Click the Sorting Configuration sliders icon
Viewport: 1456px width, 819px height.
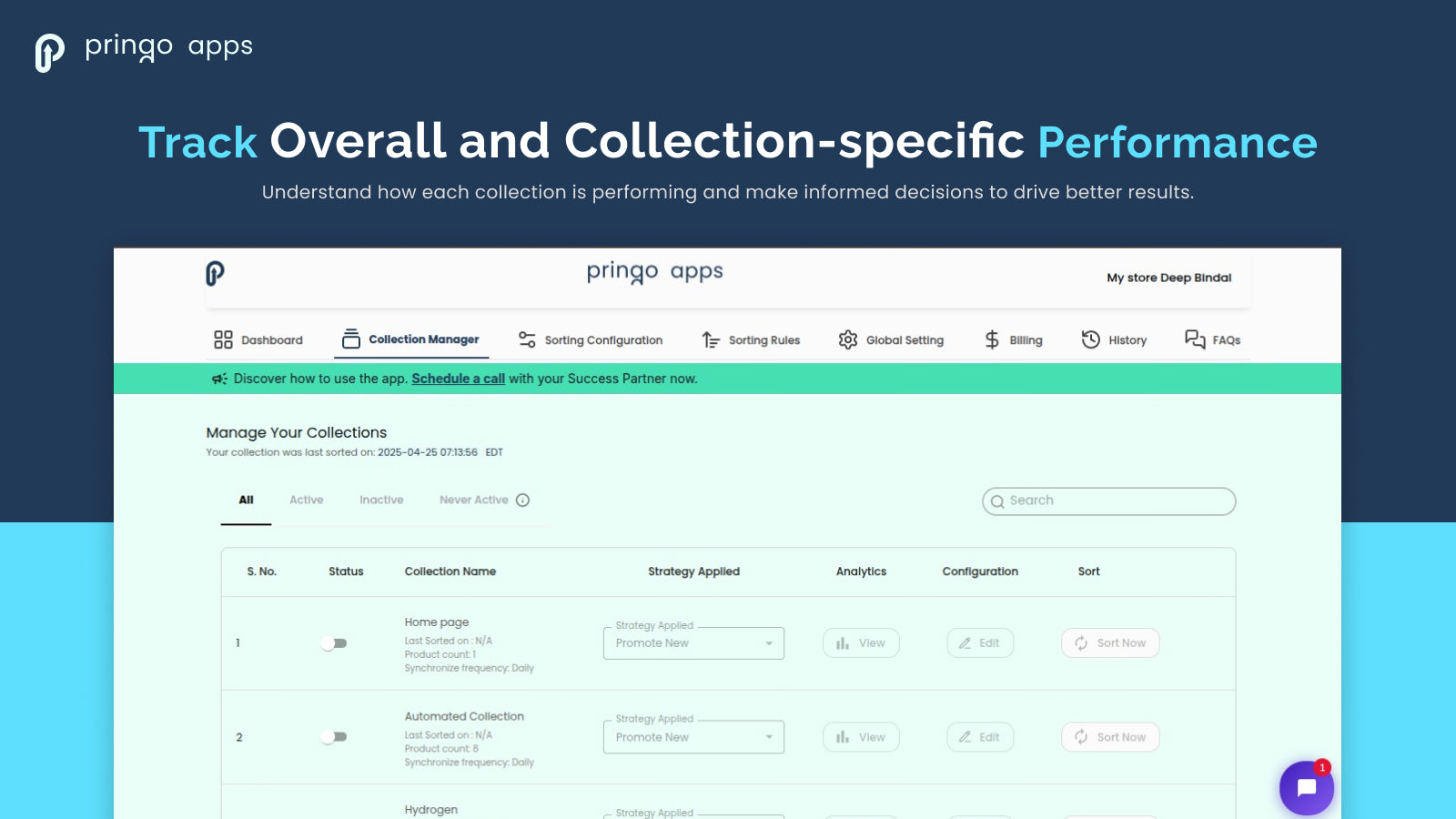[527, 339]
